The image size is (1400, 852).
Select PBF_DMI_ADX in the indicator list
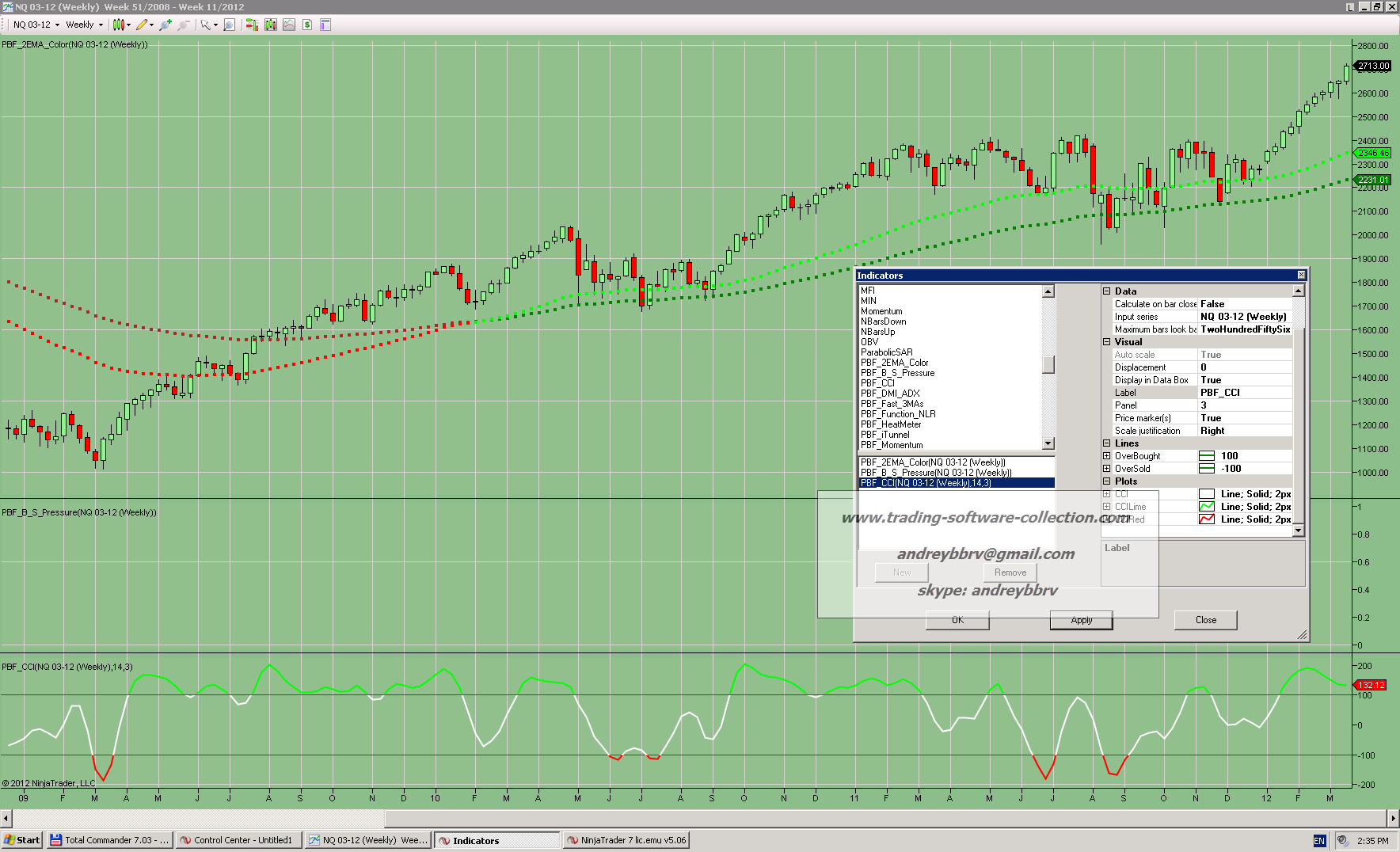point(890,394)
